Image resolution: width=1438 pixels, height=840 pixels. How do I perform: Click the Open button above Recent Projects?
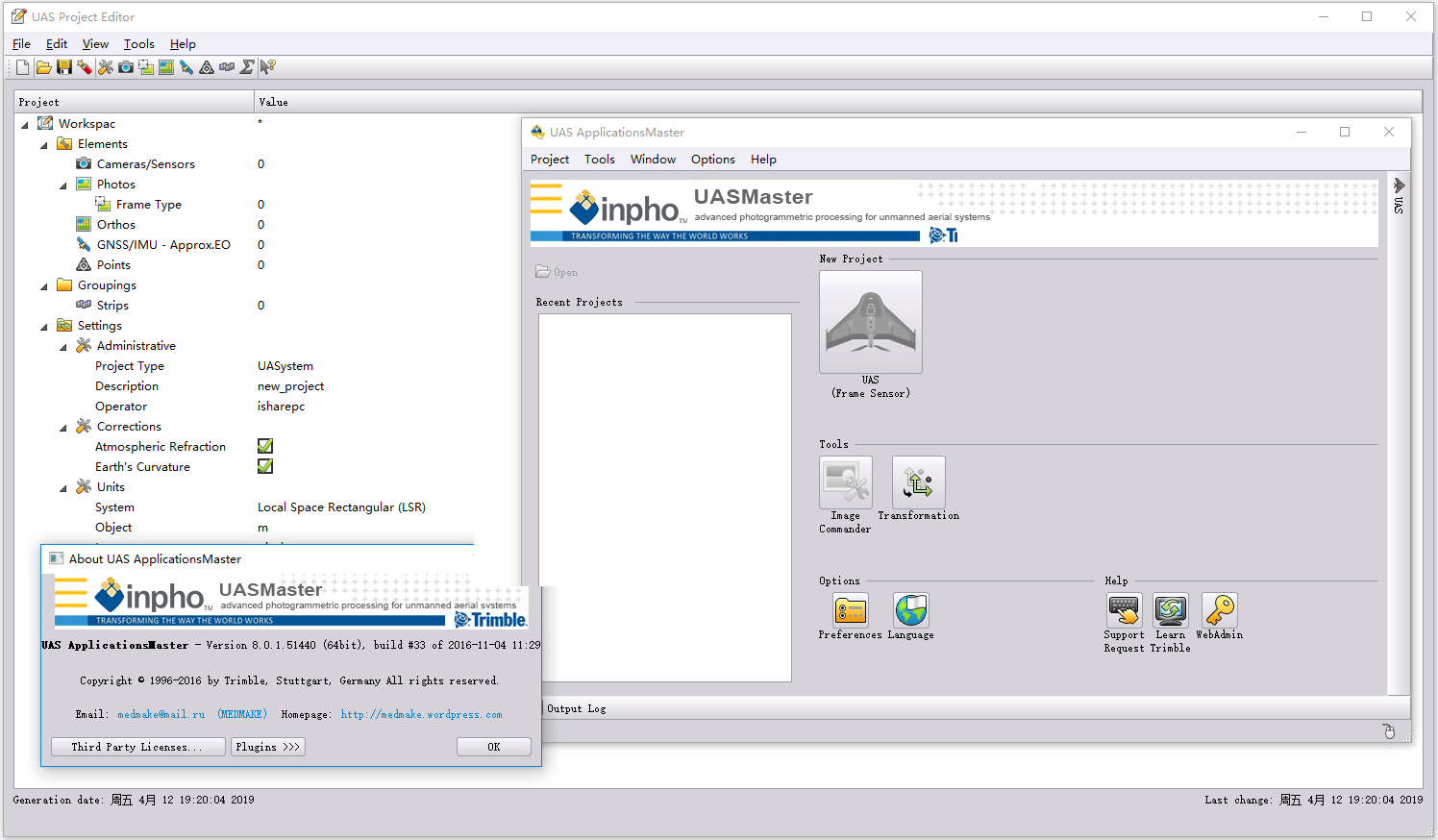[x=557, y=272]
